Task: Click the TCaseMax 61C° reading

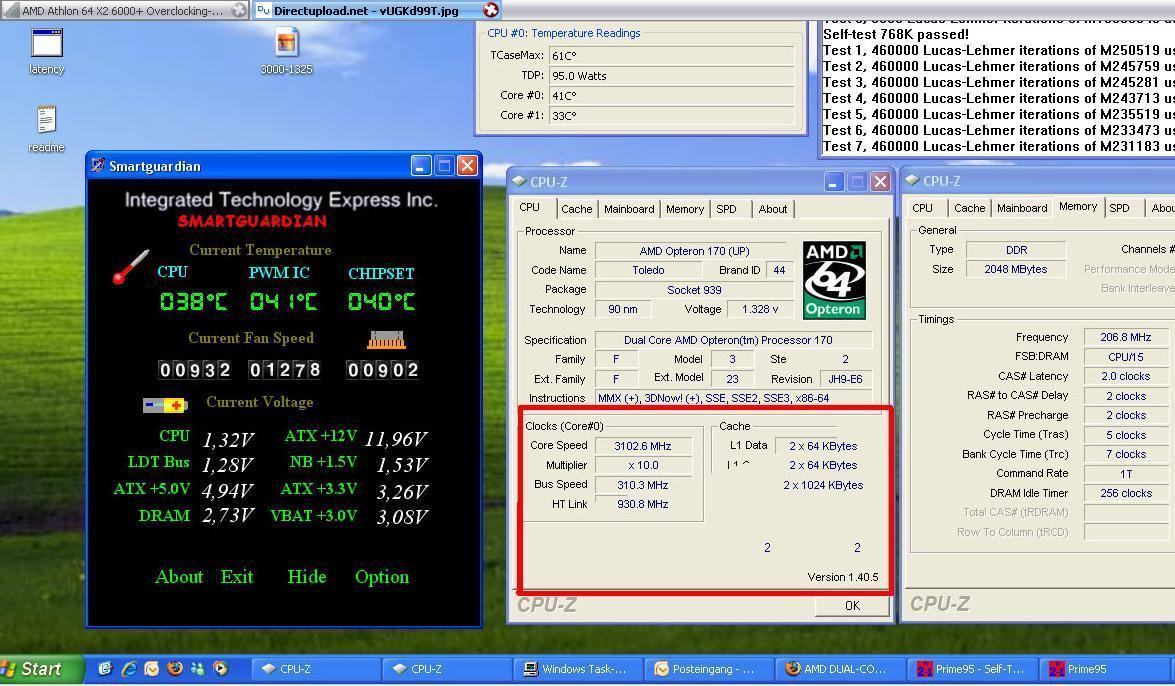Action: click(x=671, y=55)
